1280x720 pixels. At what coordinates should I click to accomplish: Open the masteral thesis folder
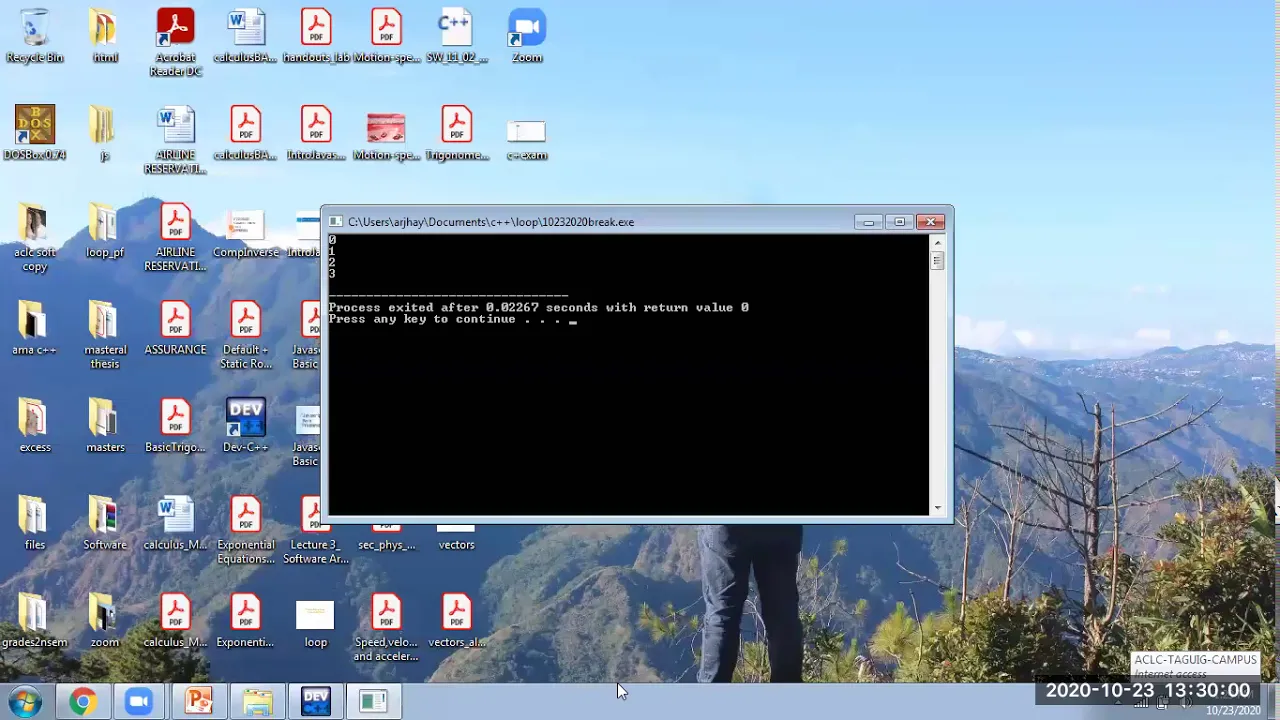click(104, 335)
